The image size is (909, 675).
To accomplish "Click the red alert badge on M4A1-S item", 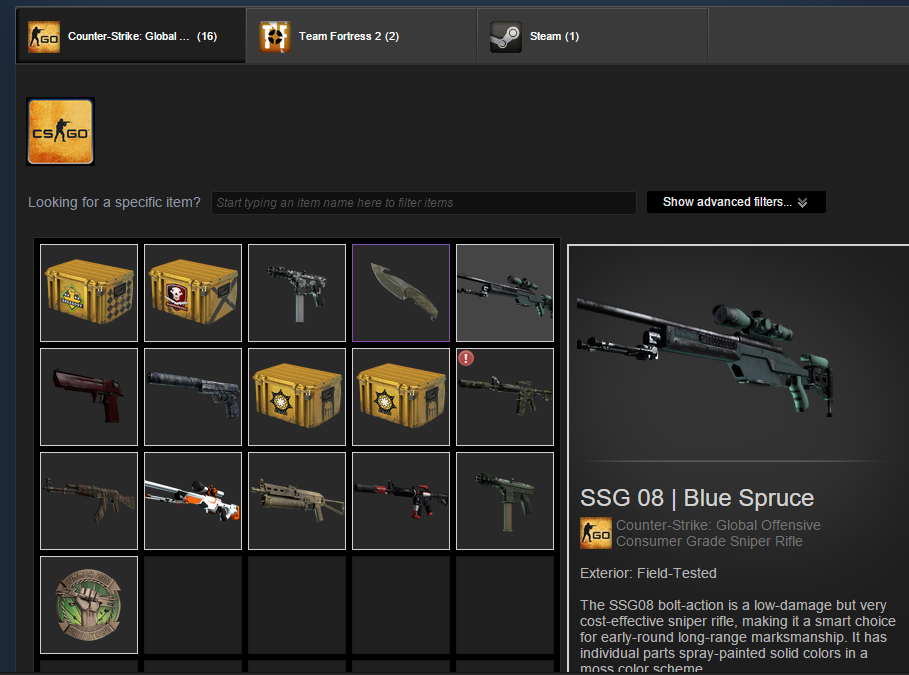I will tap(466, 358).
